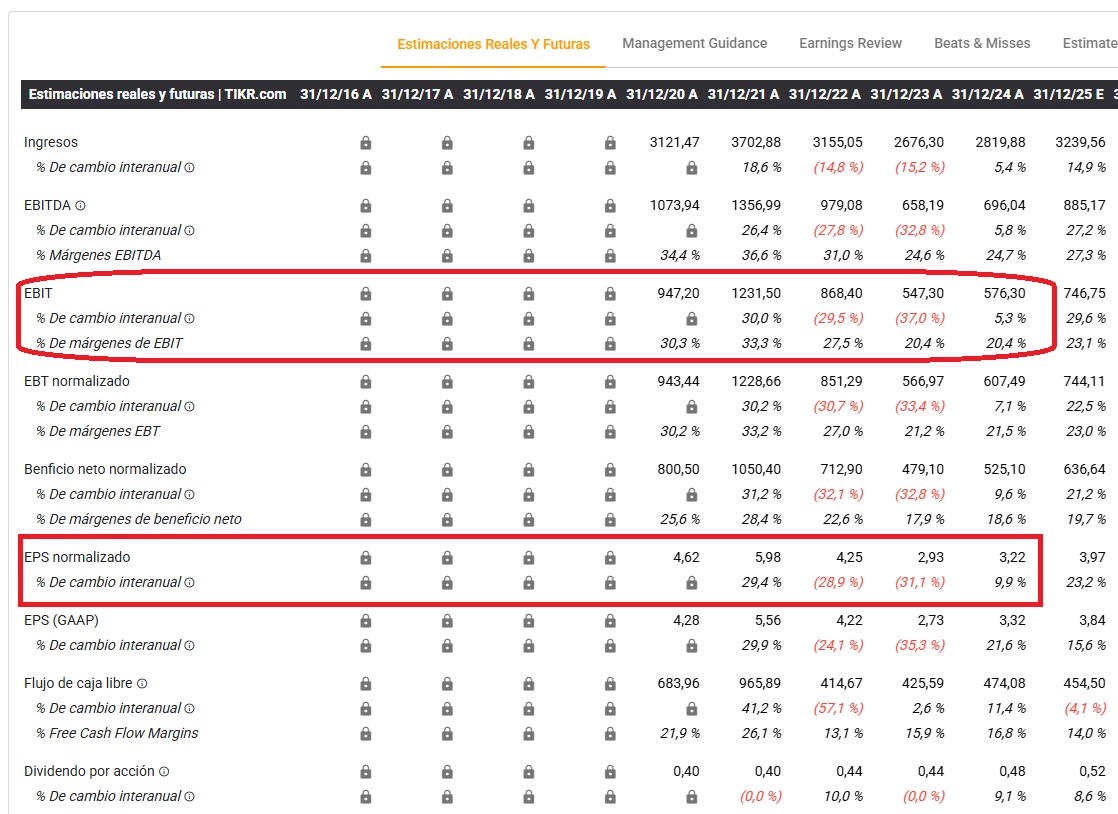
Task: Click lock icon for Dividendo por acción in 31/12/18
Action: pos(528,772)
